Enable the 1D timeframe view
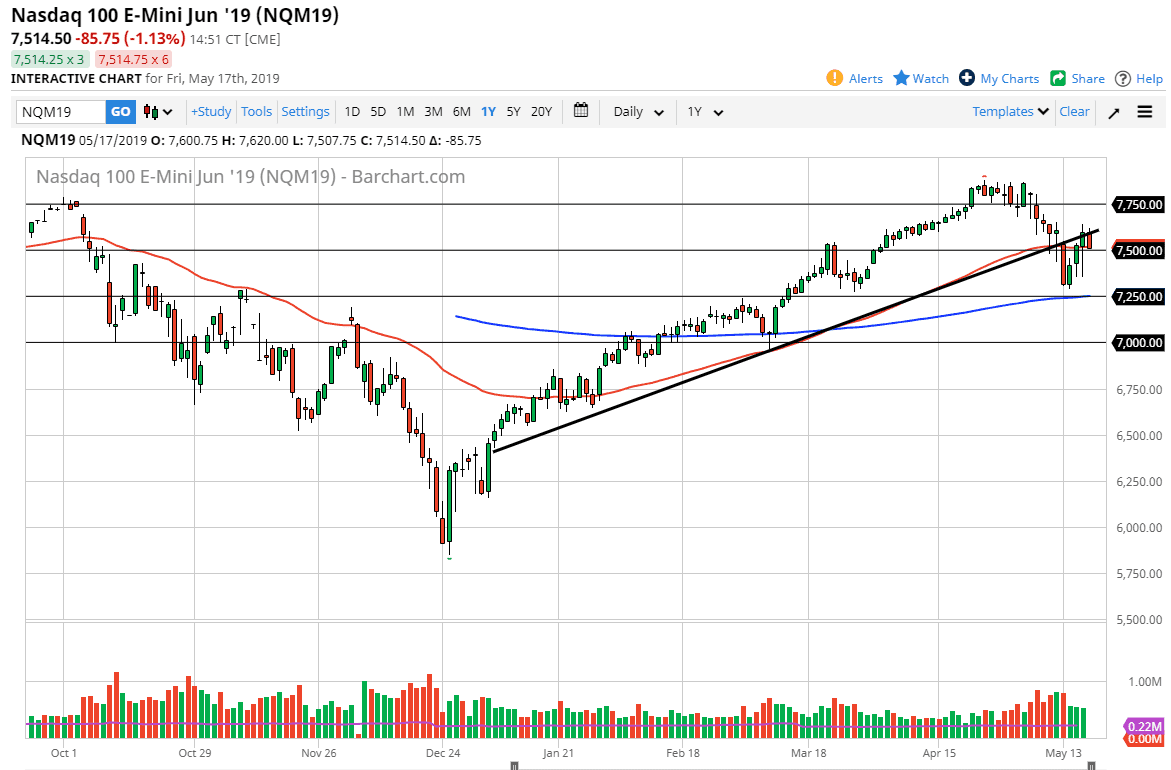 point(352,112)
